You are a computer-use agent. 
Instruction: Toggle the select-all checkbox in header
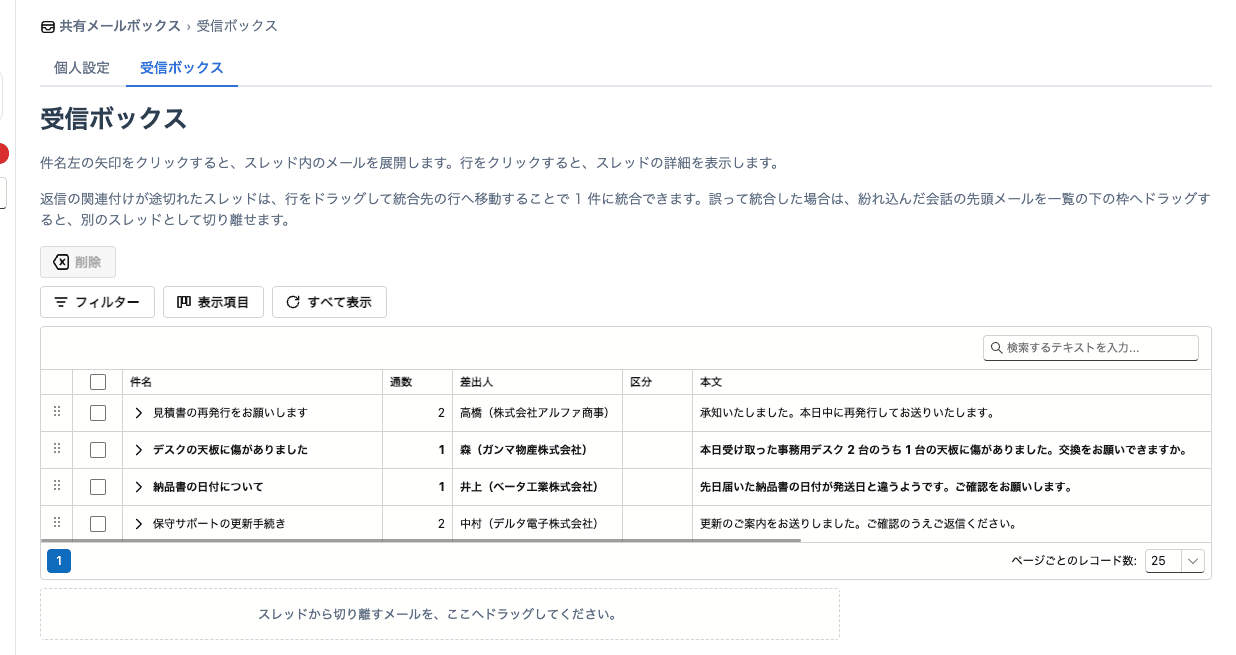coord(98,382)
